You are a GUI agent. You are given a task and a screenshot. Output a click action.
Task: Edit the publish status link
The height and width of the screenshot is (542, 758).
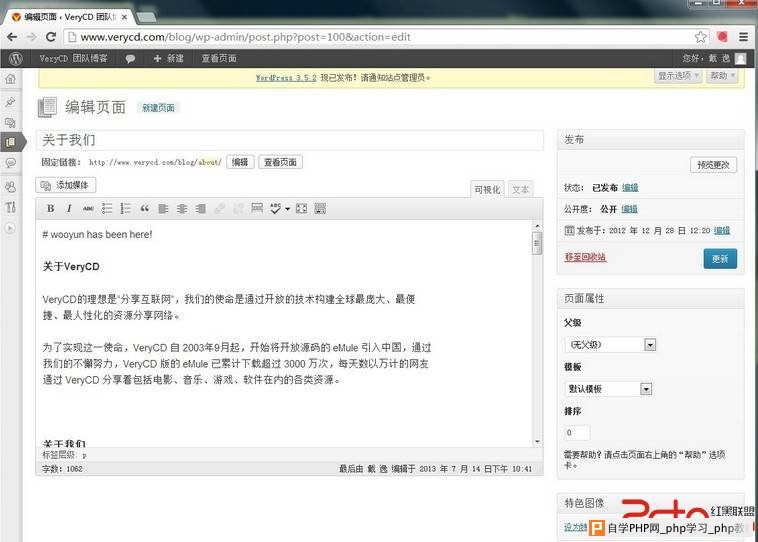click(x=630, y=188)
